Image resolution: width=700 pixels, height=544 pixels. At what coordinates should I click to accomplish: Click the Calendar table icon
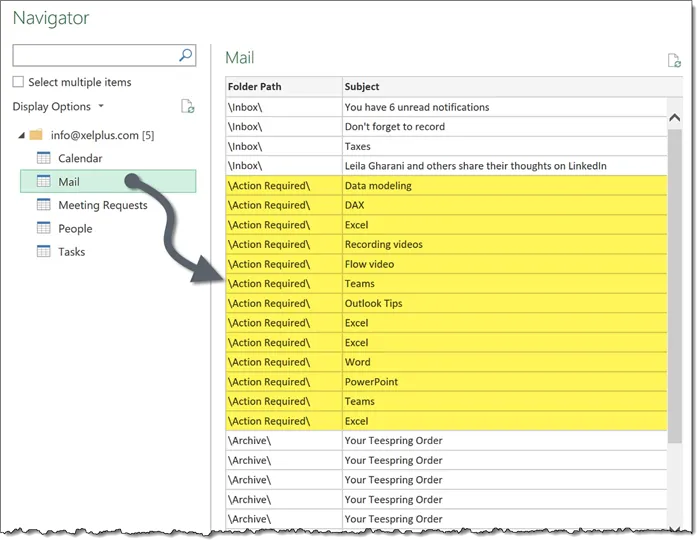pyautogui.click(x=44, y=158)
